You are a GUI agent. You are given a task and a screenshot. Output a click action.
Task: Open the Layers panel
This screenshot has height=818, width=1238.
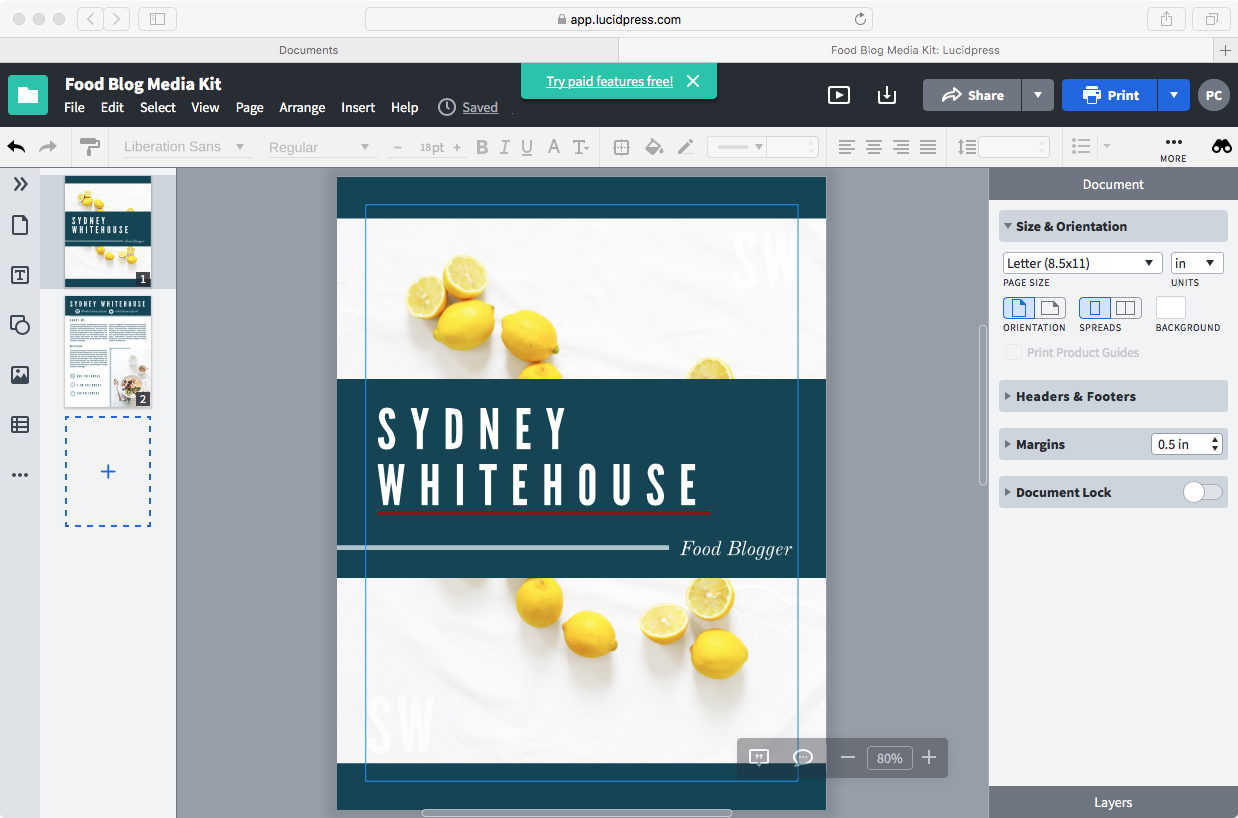(1113, 802)
